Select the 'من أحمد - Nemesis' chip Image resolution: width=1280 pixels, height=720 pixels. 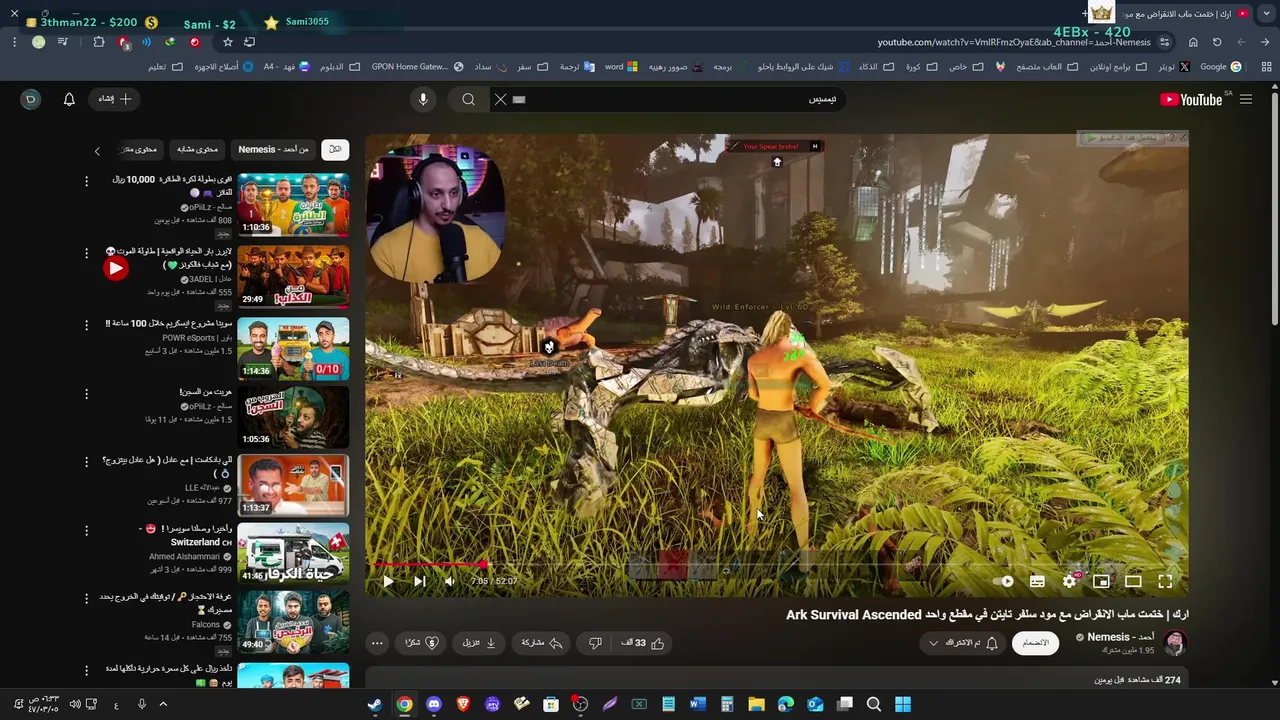pos(273,149)
